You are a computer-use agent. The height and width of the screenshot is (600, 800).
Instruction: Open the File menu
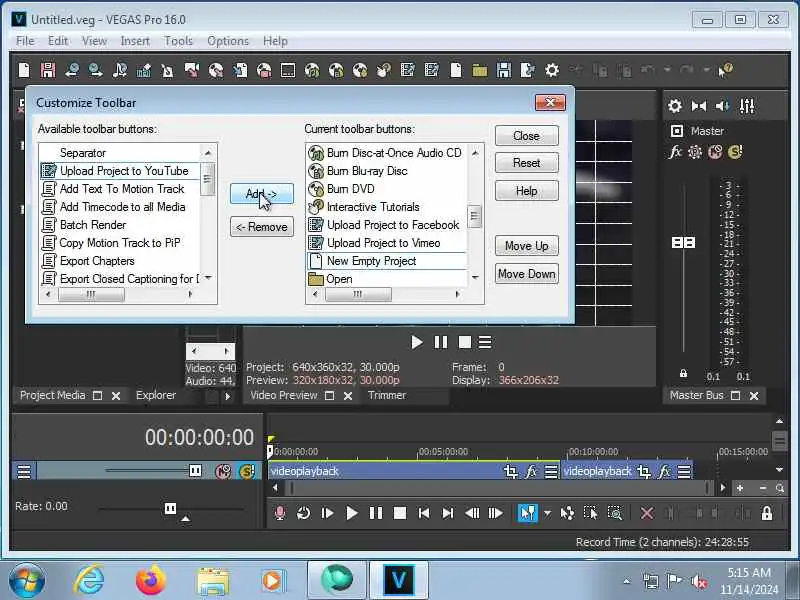(x=25, y=41)
